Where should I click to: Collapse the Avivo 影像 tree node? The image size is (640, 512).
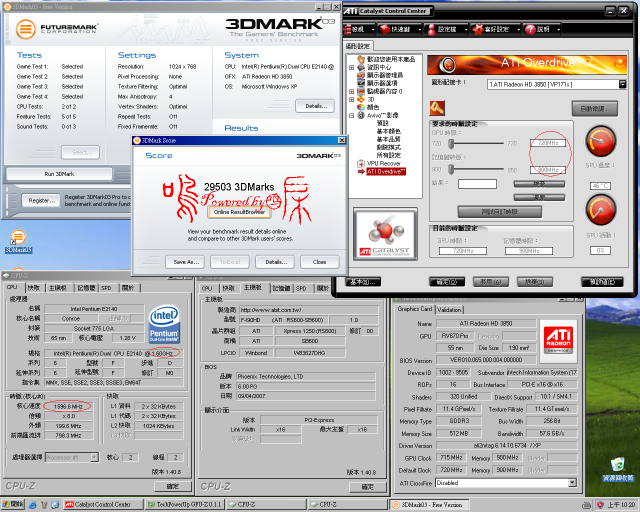351,116
